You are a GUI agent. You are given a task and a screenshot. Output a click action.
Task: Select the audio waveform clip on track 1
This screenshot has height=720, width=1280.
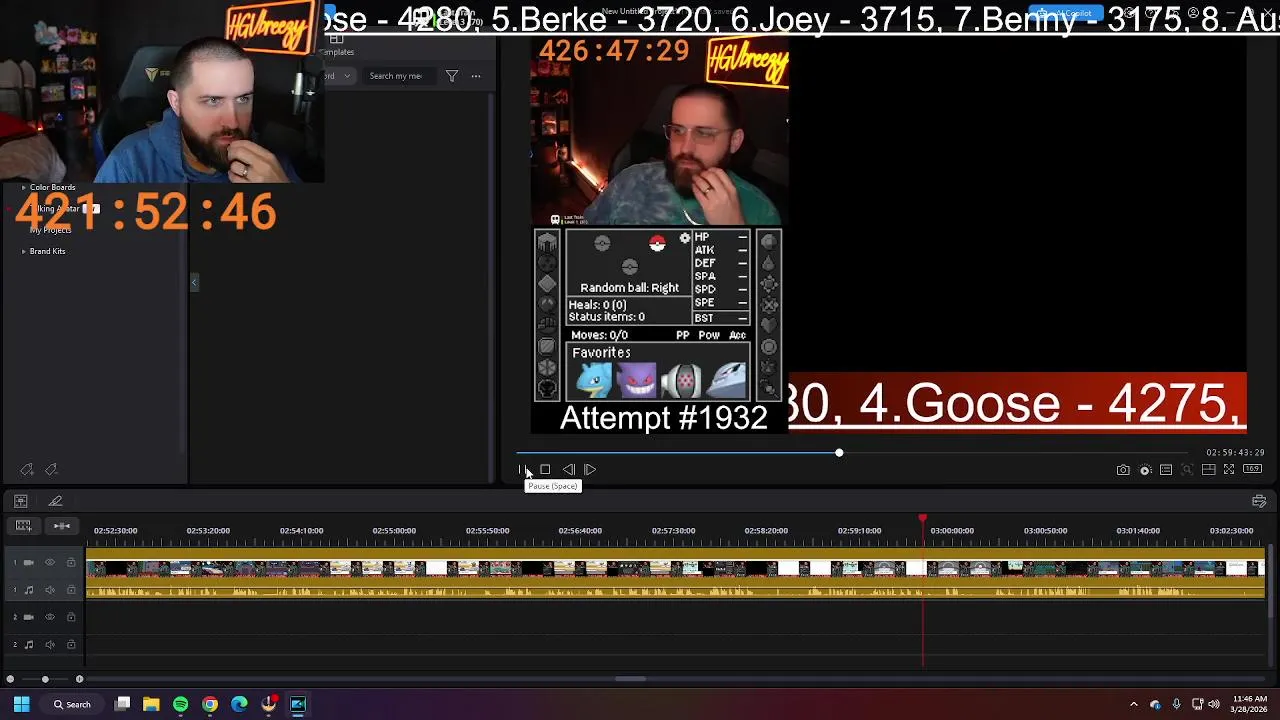[675, 590]
